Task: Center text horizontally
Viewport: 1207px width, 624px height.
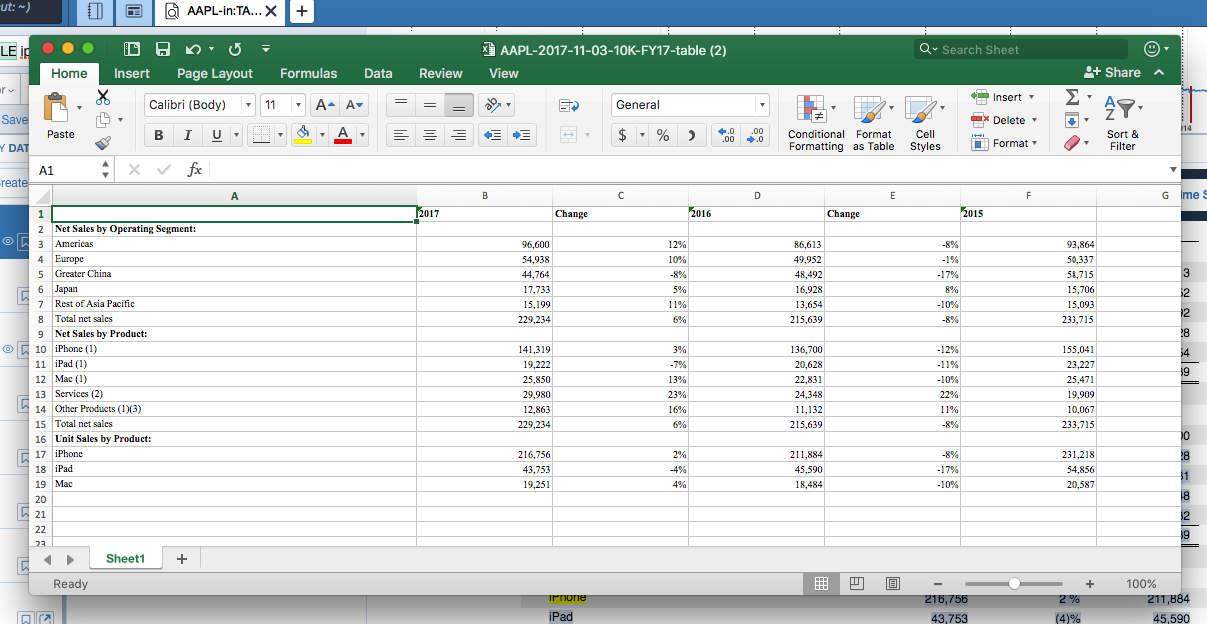Action: point(429,135)
